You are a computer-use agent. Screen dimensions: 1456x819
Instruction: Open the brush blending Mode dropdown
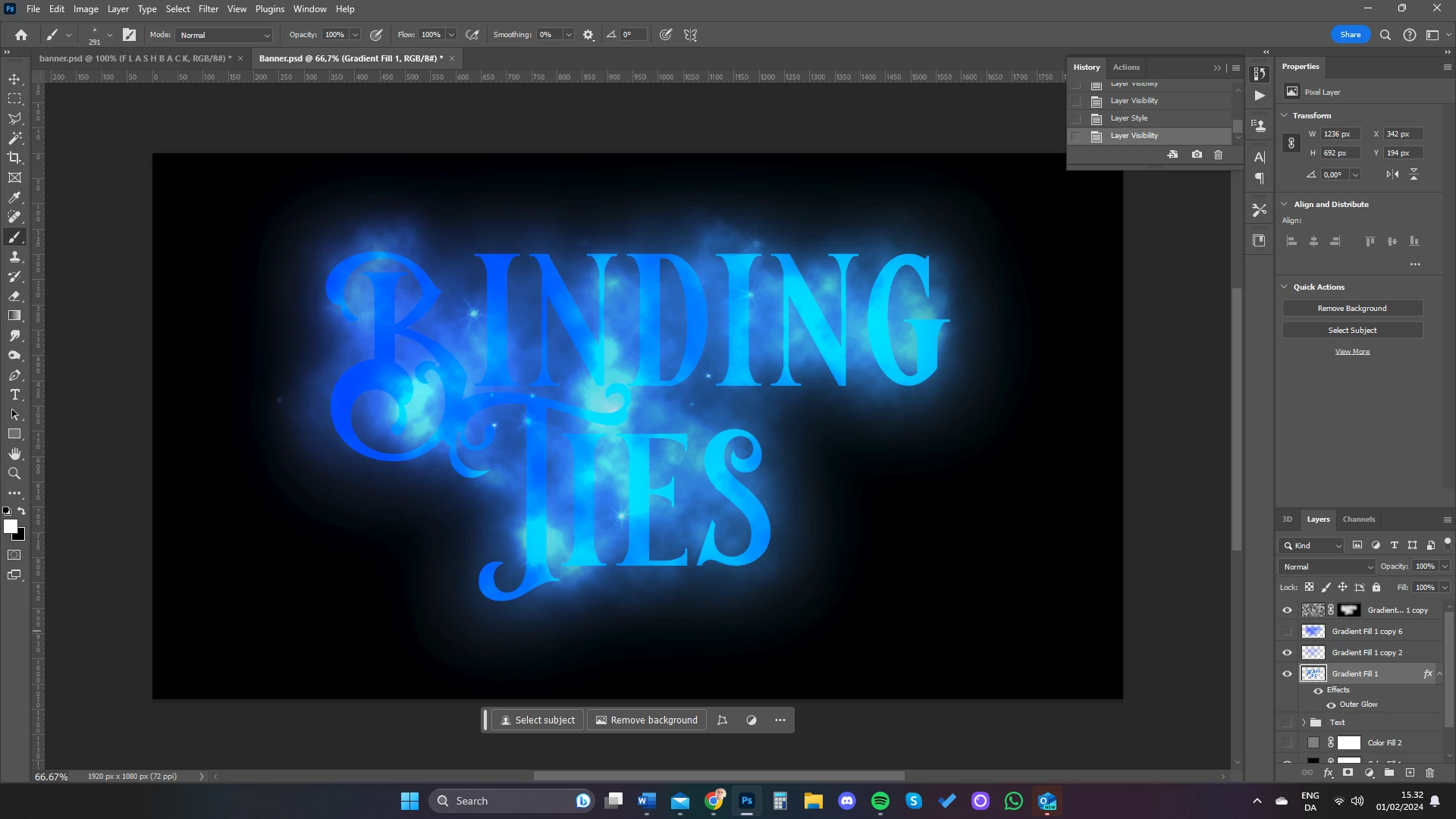pos(224,36)
